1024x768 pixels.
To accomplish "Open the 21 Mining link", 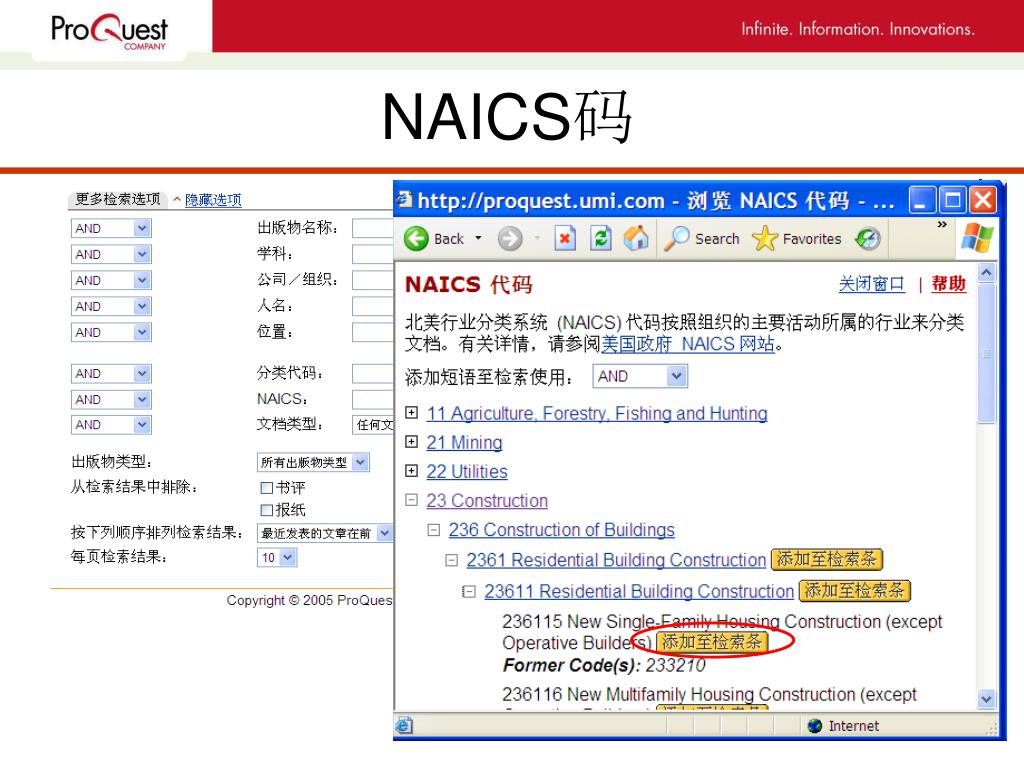I will (464, 443).
